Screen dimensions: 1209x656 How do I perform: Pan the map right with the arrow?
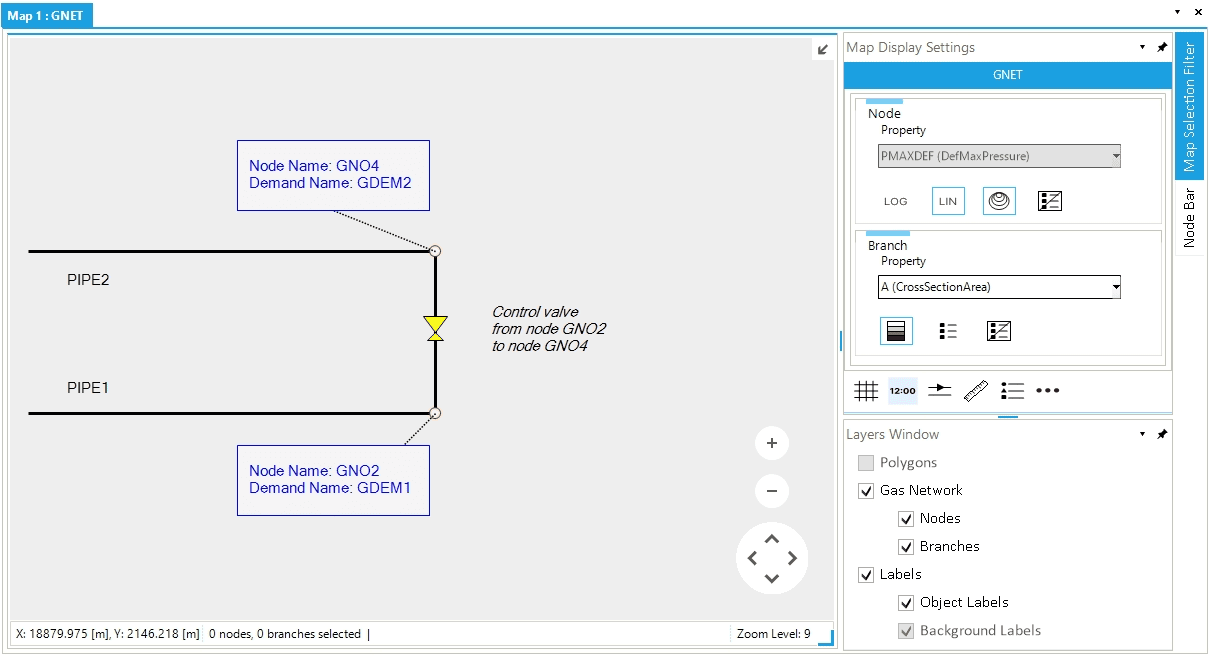tap(792, 558)
